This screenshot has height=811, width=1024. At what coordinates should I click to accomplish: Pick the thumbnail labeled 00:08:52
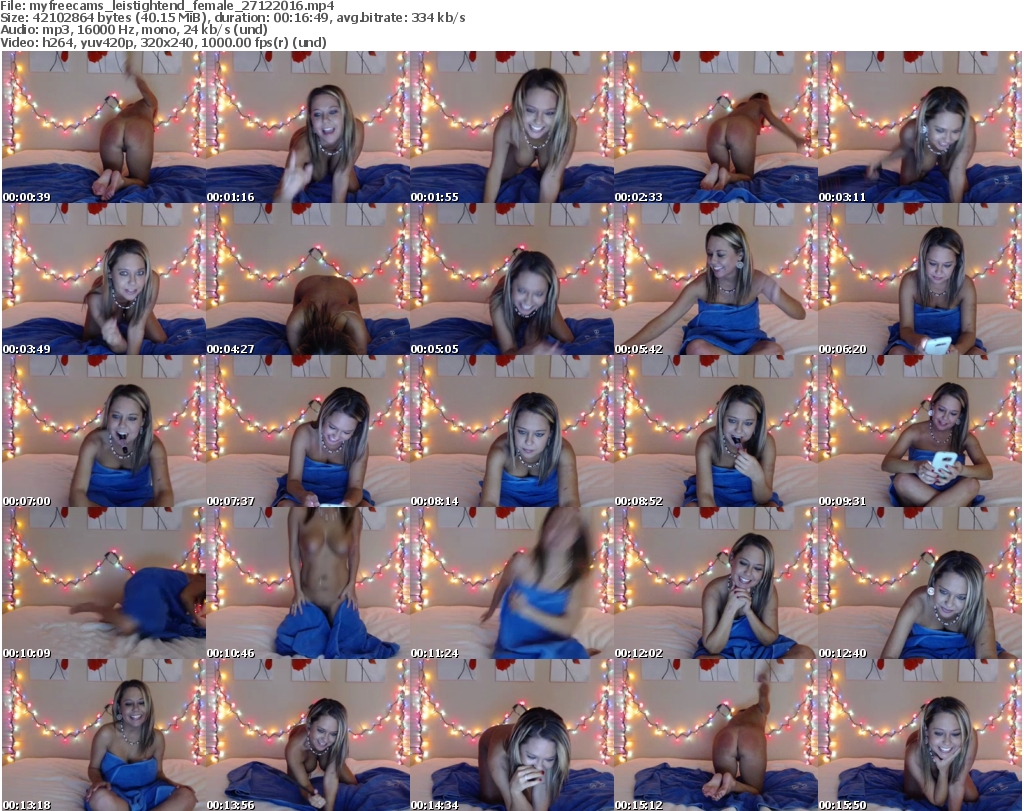tap(715, 431)
